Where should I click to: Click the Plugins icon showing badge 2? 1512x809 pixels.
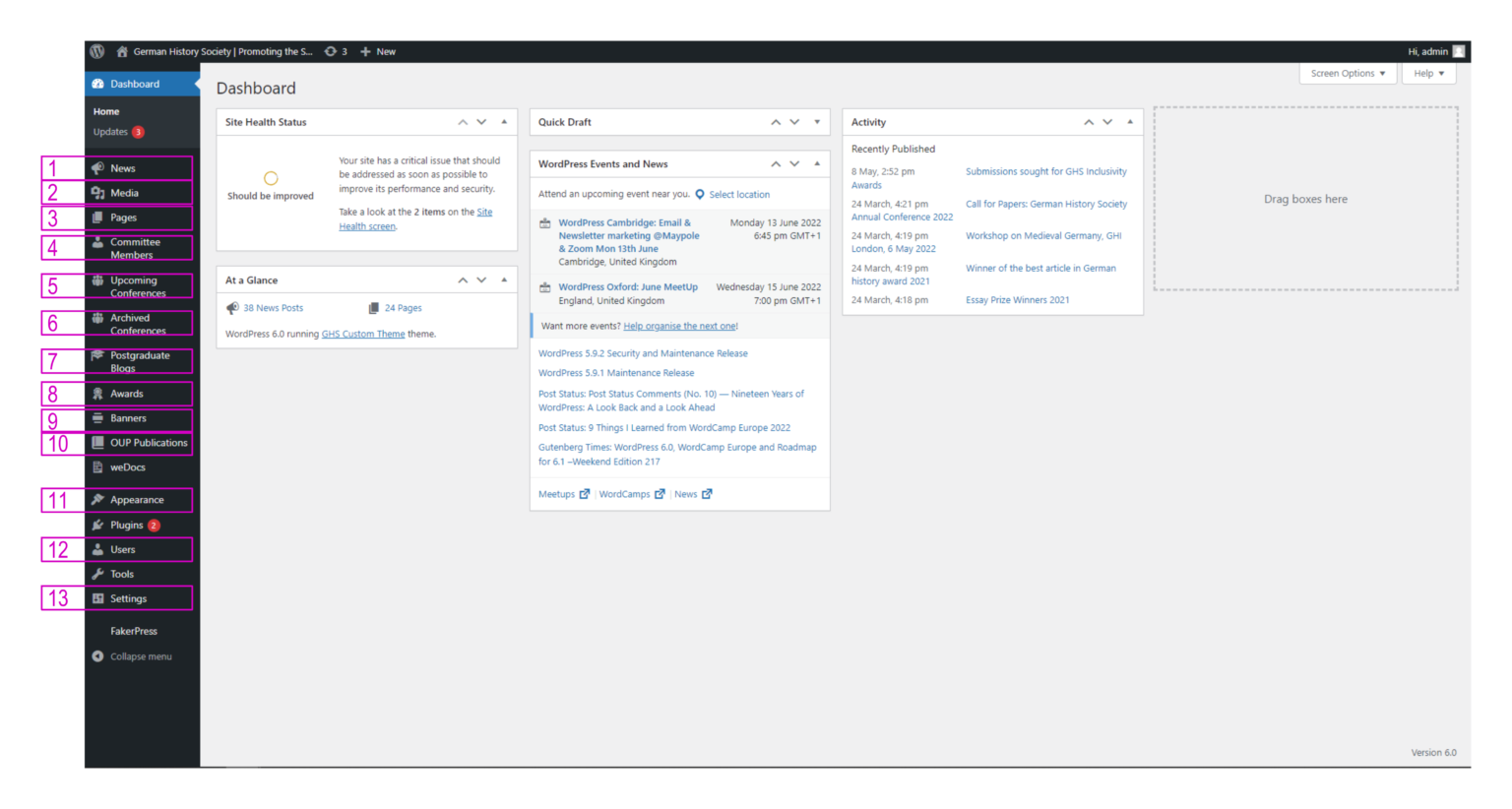pyautogui.click(x=96, y=525)
